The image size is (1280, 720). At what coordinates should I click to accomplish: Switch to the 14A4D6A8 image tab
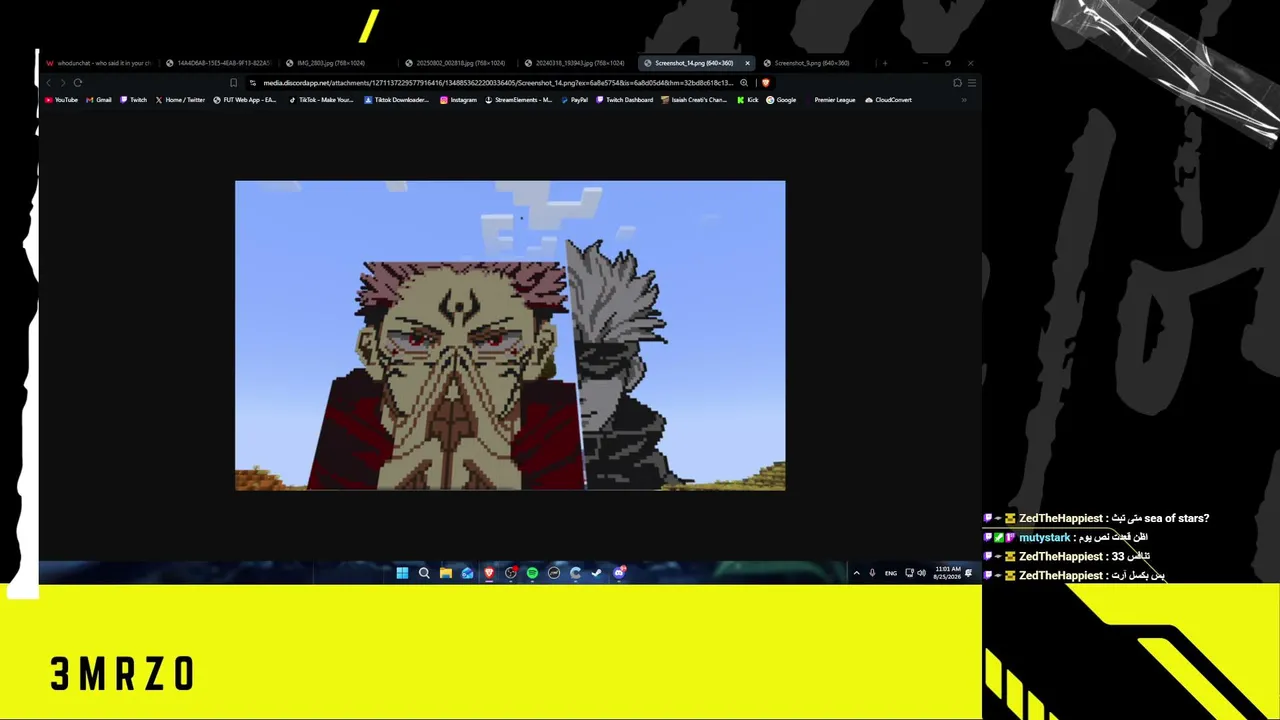point(218,63)
